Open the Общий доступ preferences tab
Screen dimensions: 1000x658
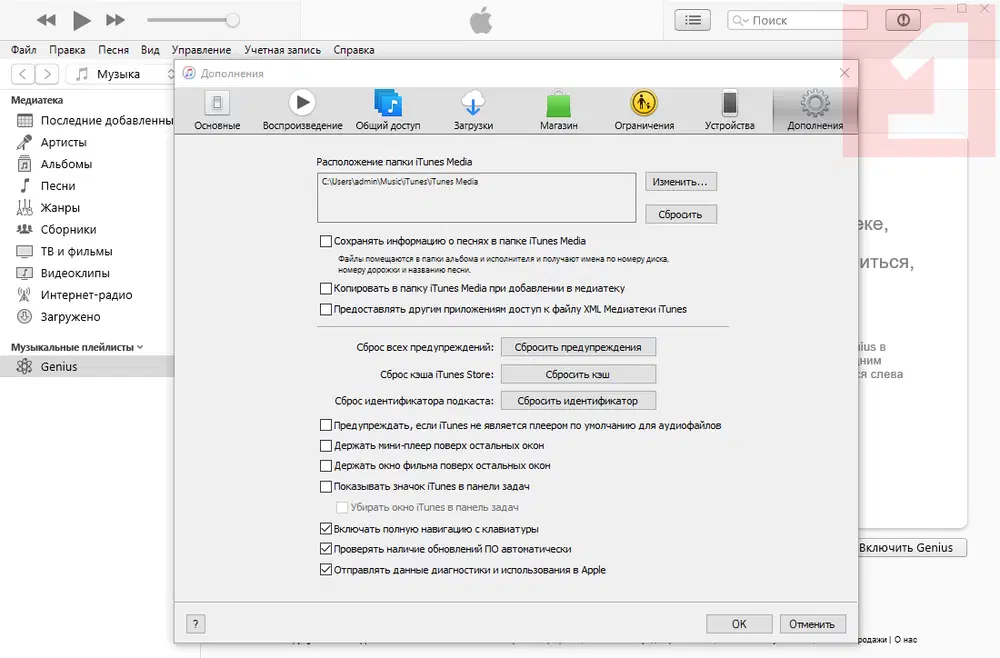tap(388, 110)
